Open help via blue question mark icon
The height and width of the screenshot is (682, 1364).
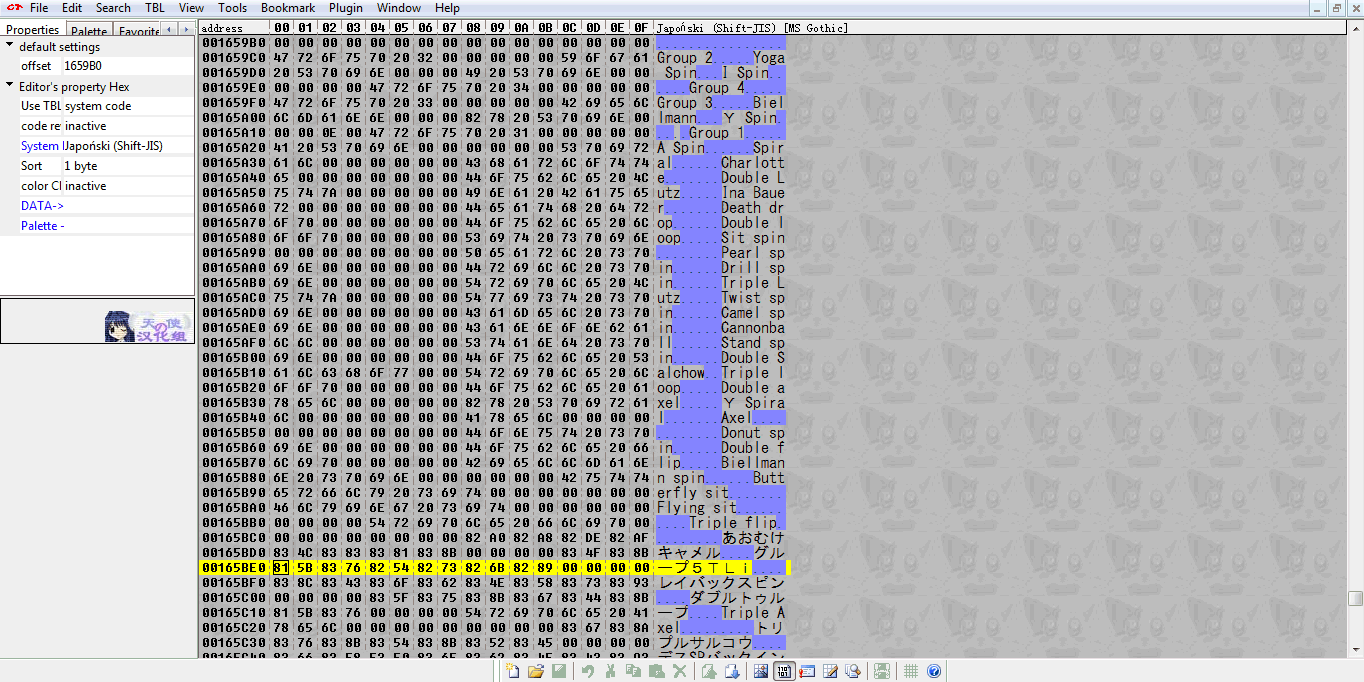(x=934, y=671)
